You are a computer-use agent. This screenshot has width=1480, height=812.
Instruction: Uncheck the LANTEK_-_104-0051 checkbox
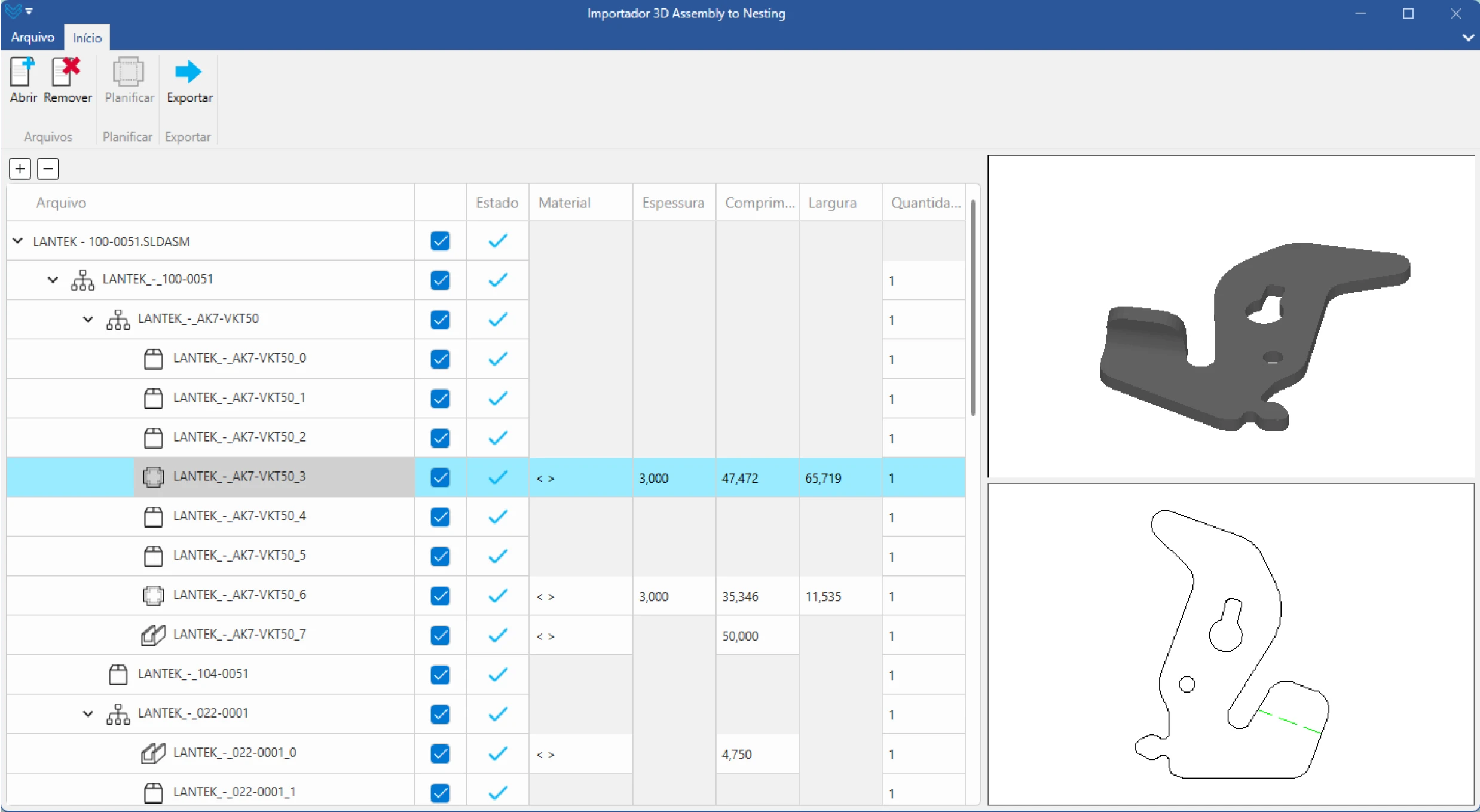click(440, 675)
